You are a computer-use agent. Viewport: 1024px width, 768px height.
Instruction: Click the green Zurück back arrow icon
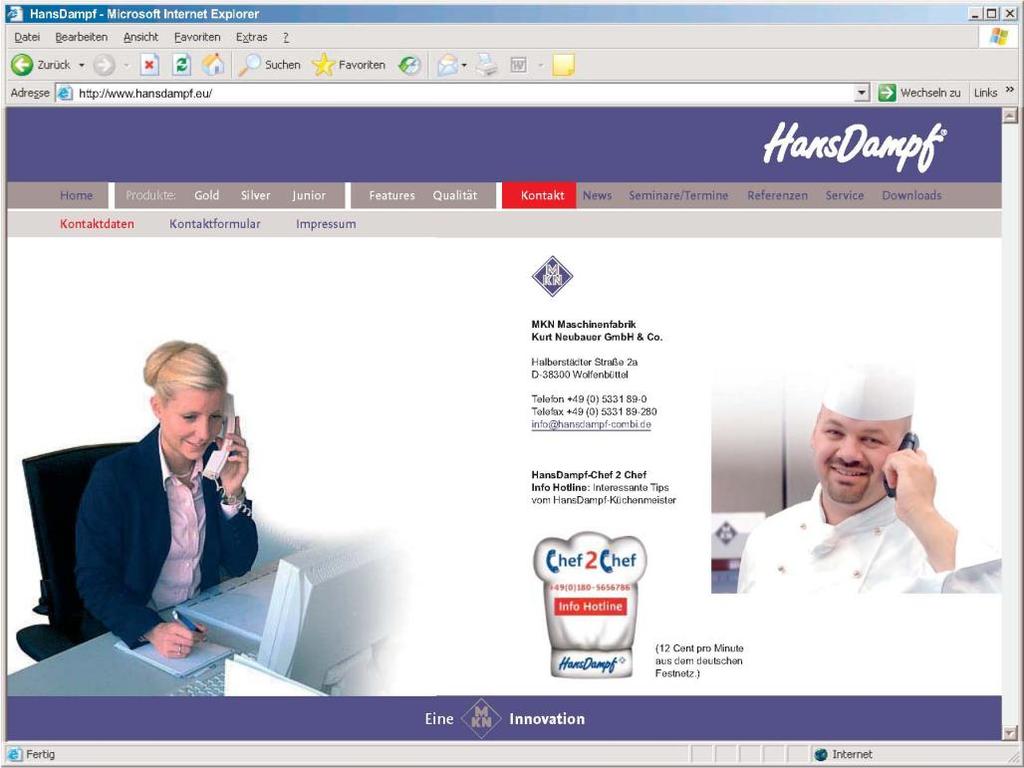click(22, 65)
